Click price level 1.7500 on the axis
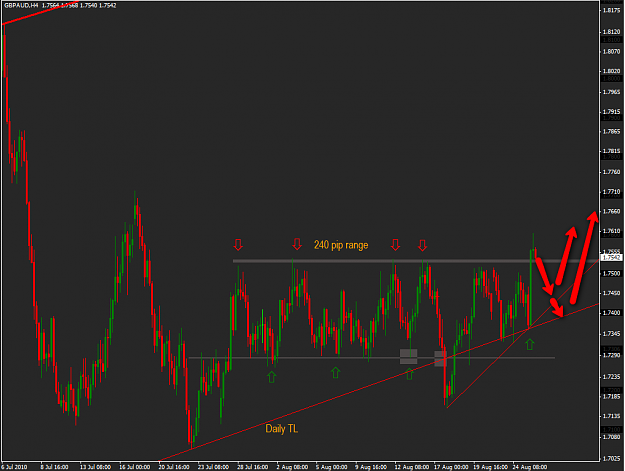The image size is (625, 471). click(611, 274)
